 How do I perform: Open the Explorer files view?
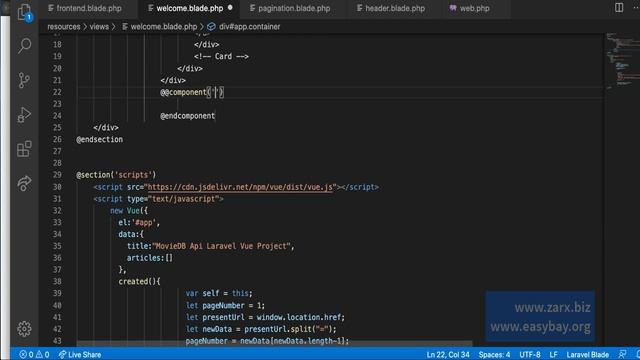24,12
